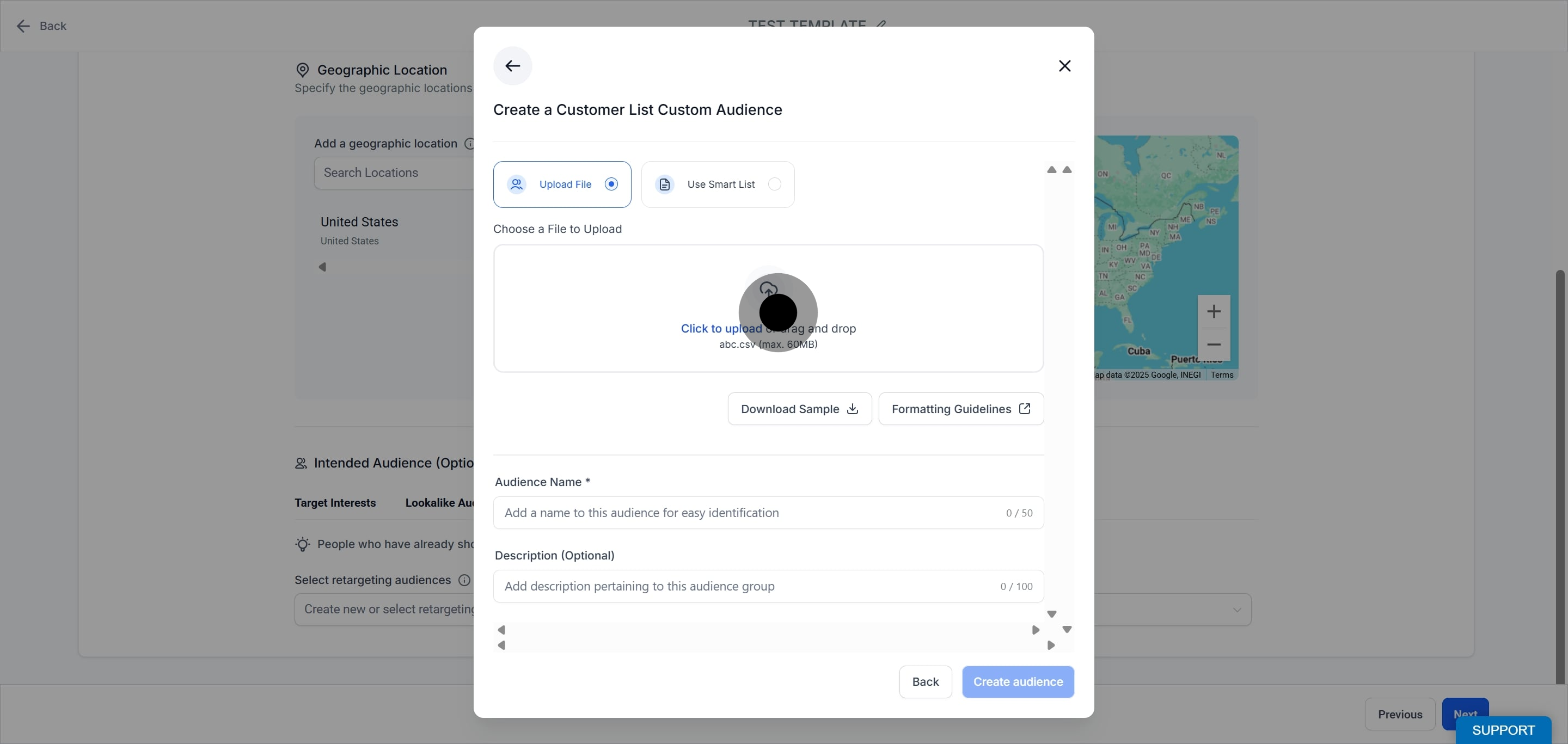
Task: Click the Create audience button
Action: point(1018,682)
